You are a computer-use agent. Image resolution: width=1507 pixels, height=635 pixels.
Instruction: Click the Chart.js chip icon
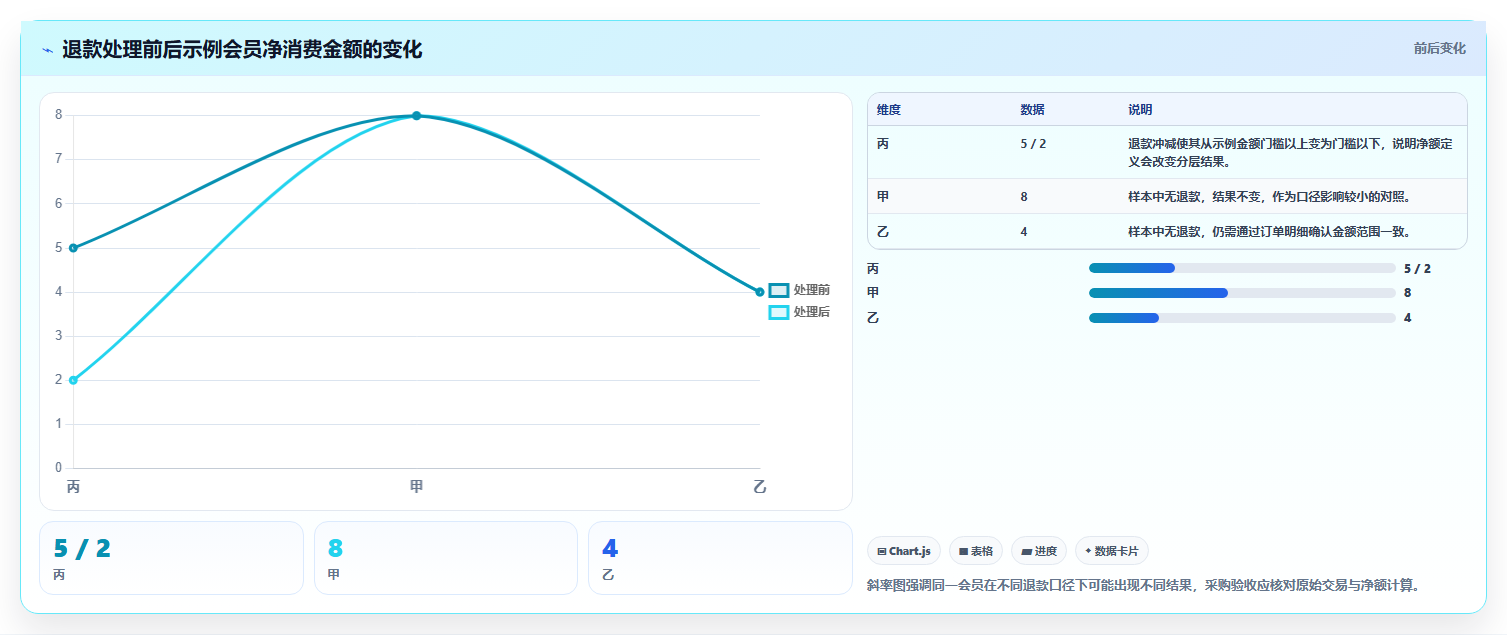(882, 551)
